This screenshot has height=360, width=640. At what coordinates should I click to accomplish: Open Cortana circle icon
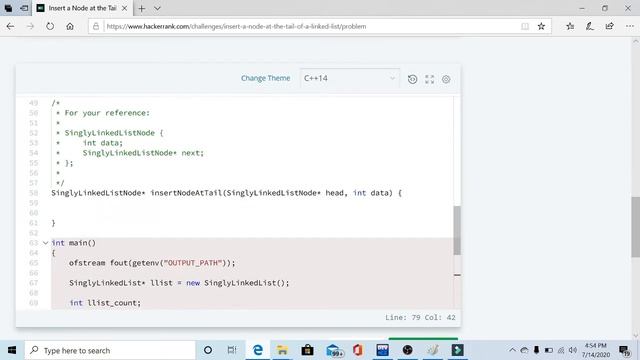tap(208, 350)
